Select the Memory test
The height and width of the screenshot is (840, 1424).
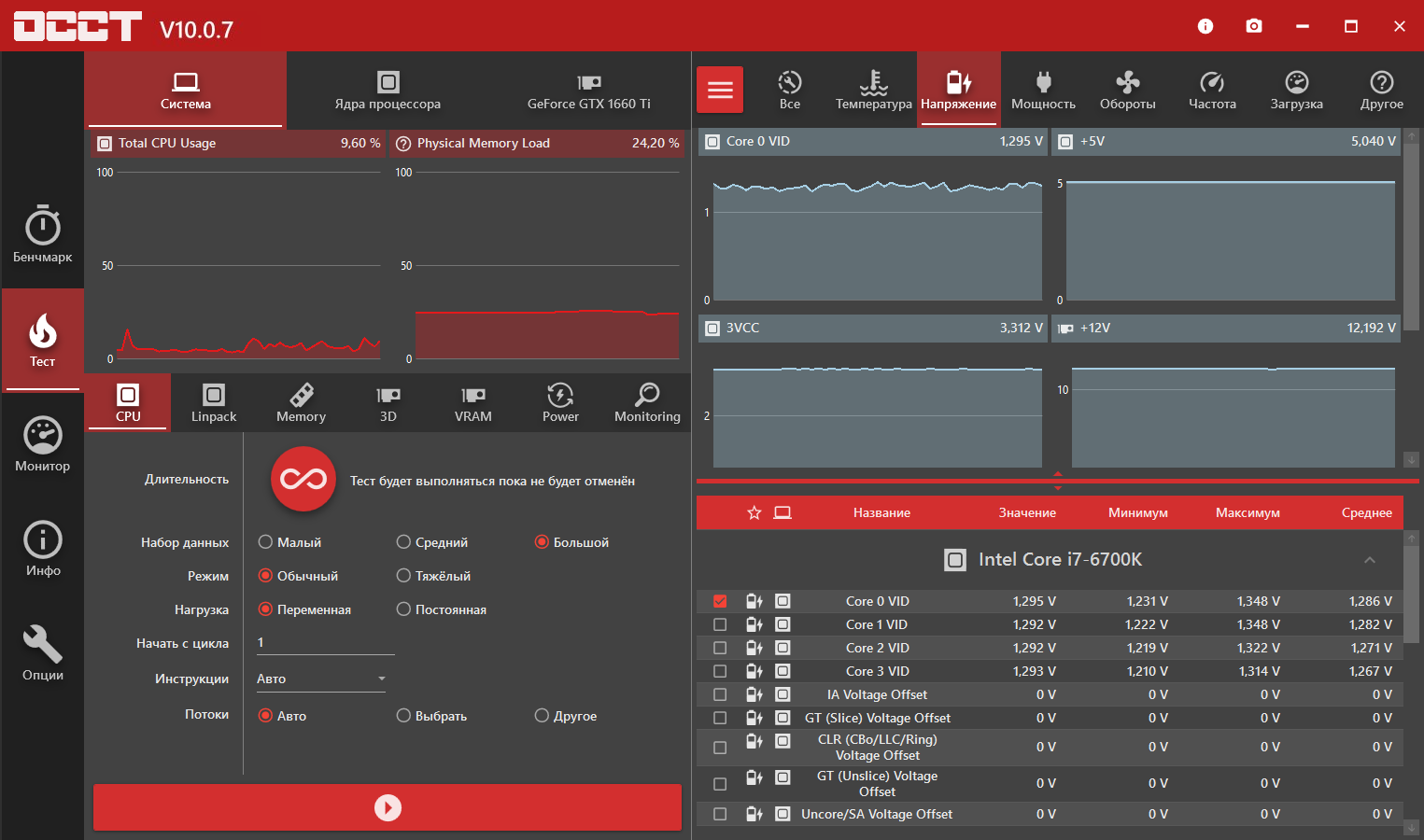coord(301,402)
